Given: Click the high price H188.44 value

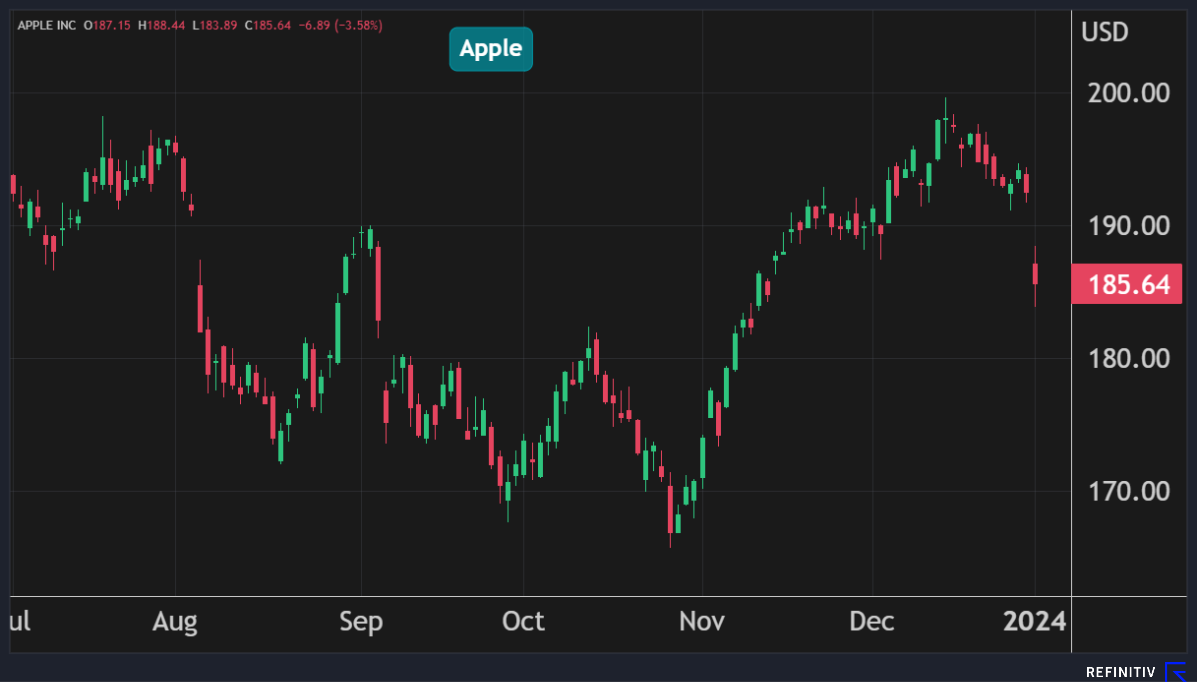Looking at the screenshot, I should coord(162,24).
